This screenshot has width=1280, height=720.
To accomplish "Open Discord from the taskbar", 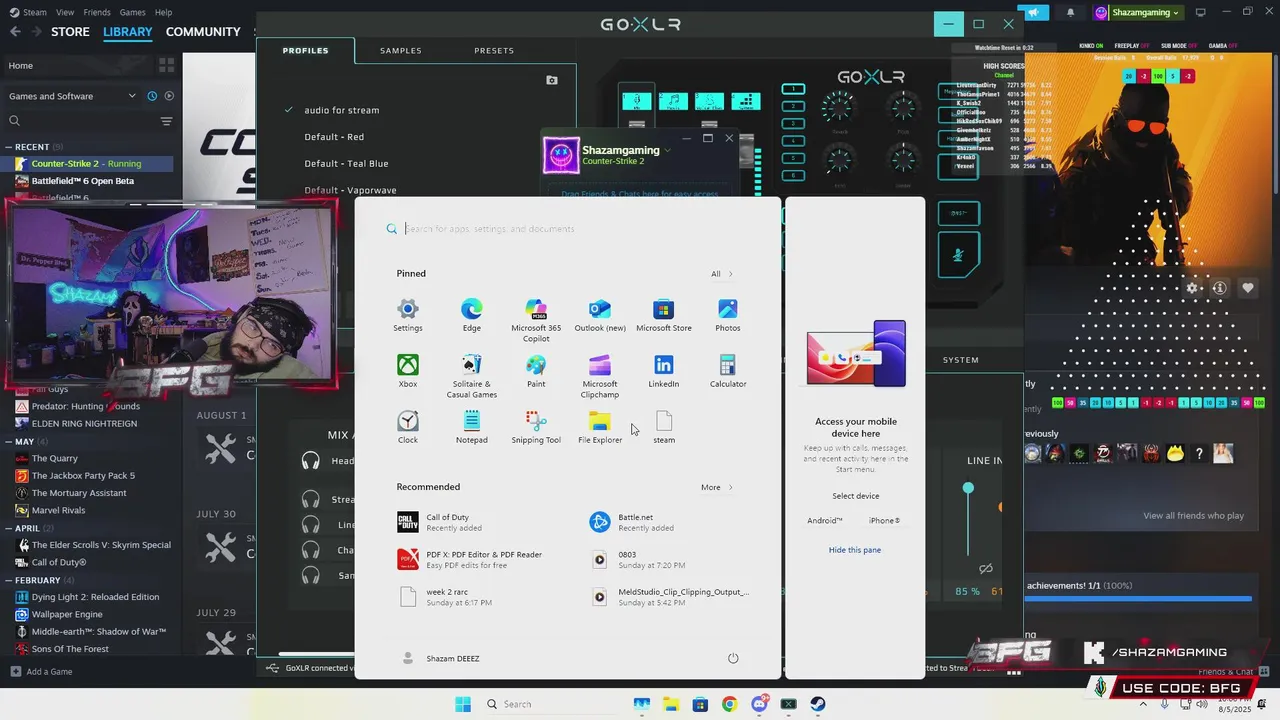I will [759, 704].
